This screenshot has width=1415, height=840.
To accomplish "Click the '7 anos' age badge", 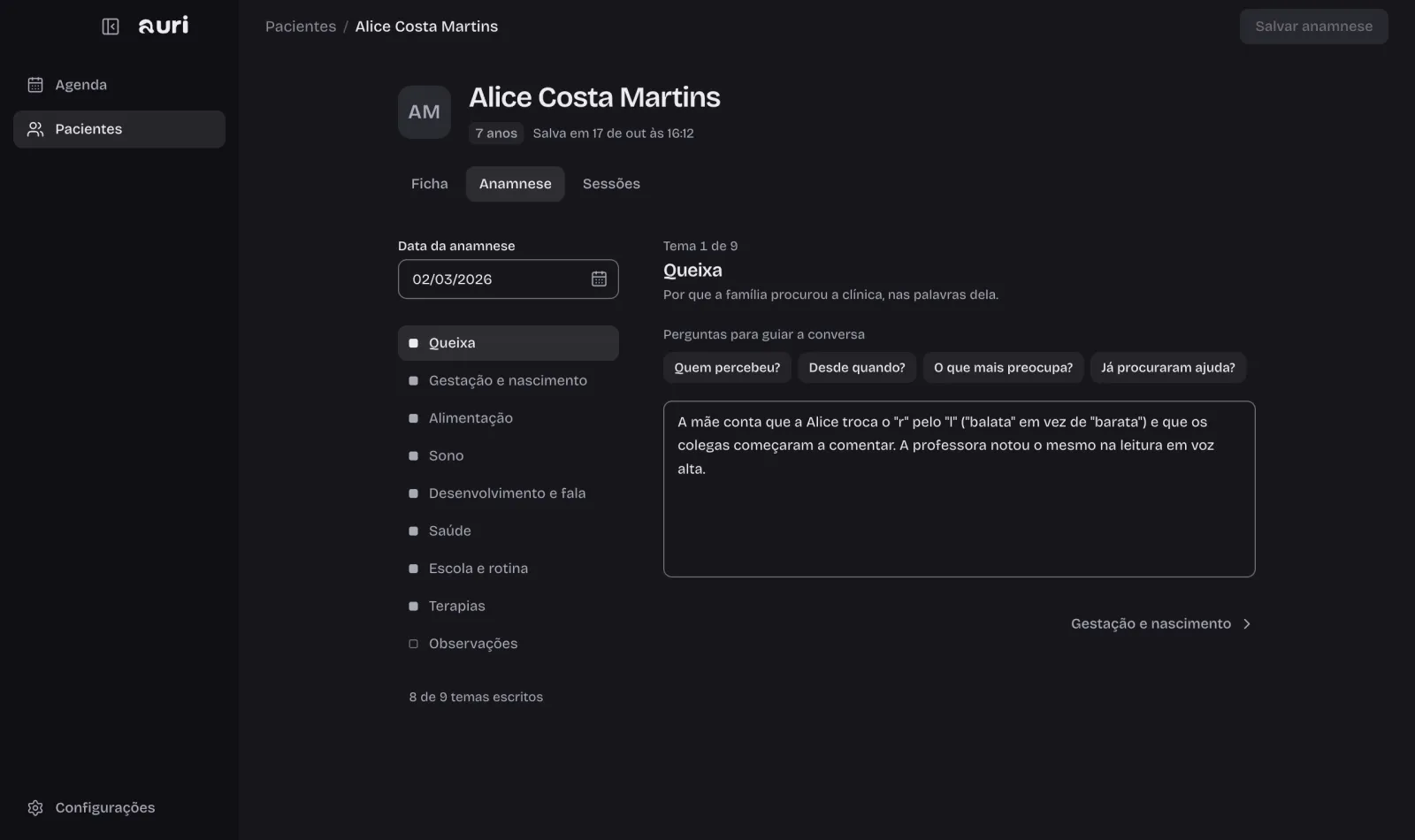I will [x=496, y=134].
